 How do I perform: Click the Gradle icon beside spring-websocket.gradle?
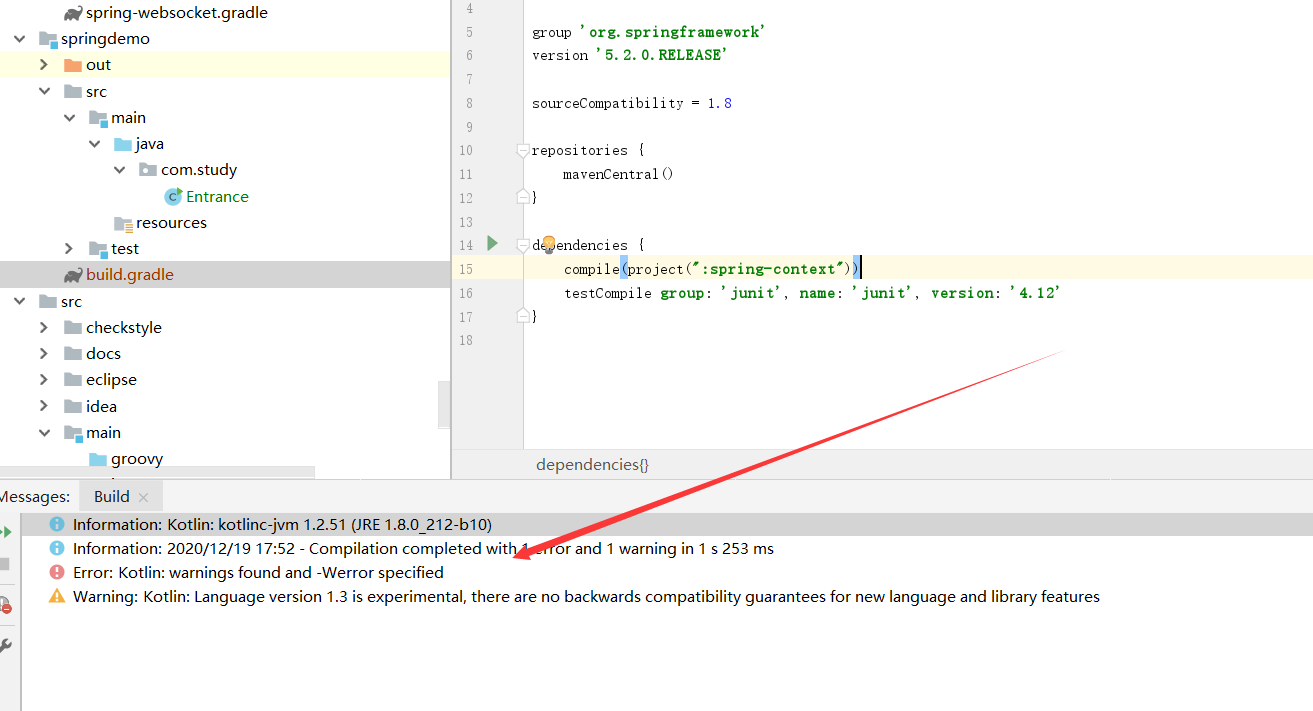click(x=74, y=12)
